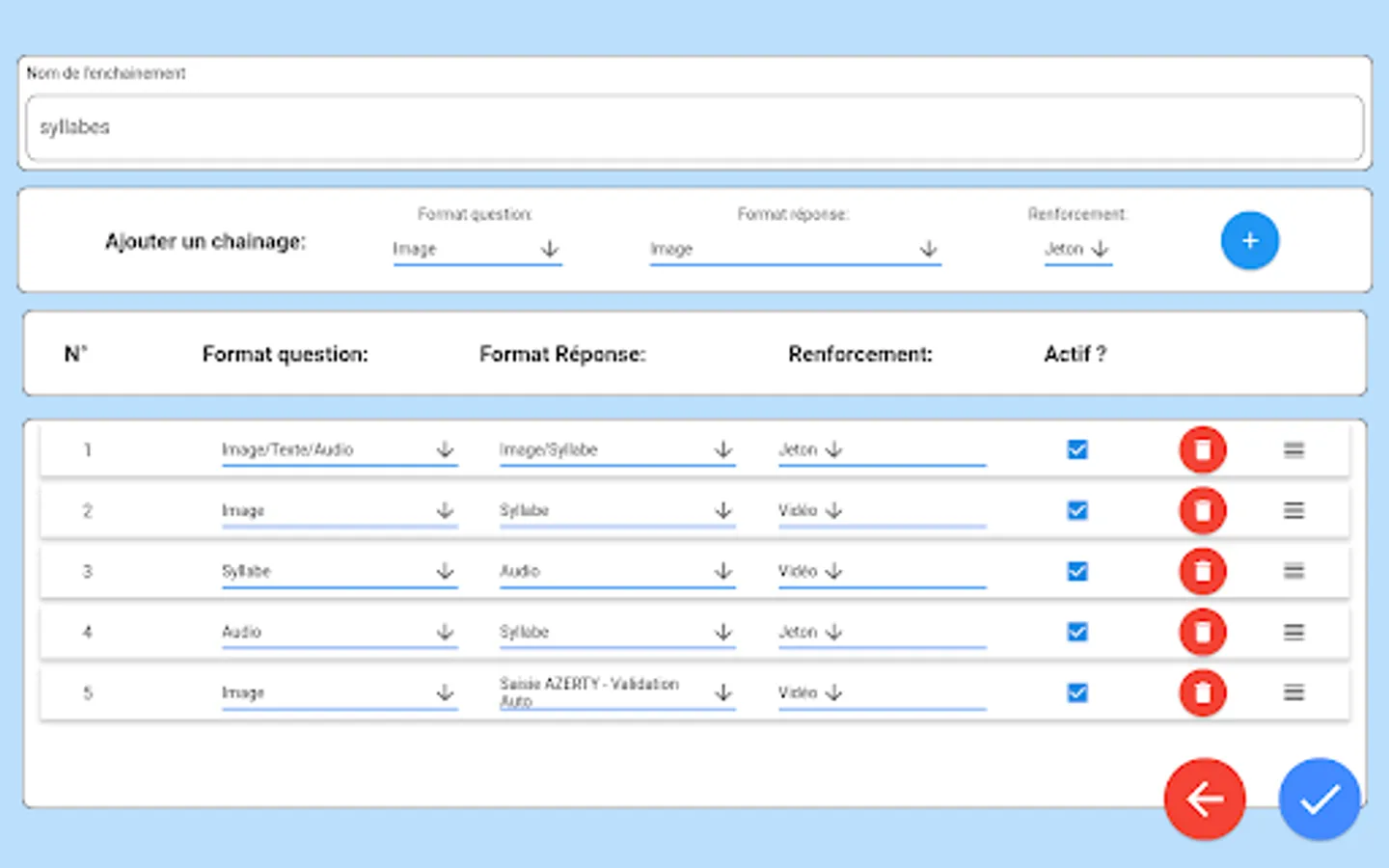Click the blue plus button to add chaining
This screenshot has width=1389, height=868.
1249,240
